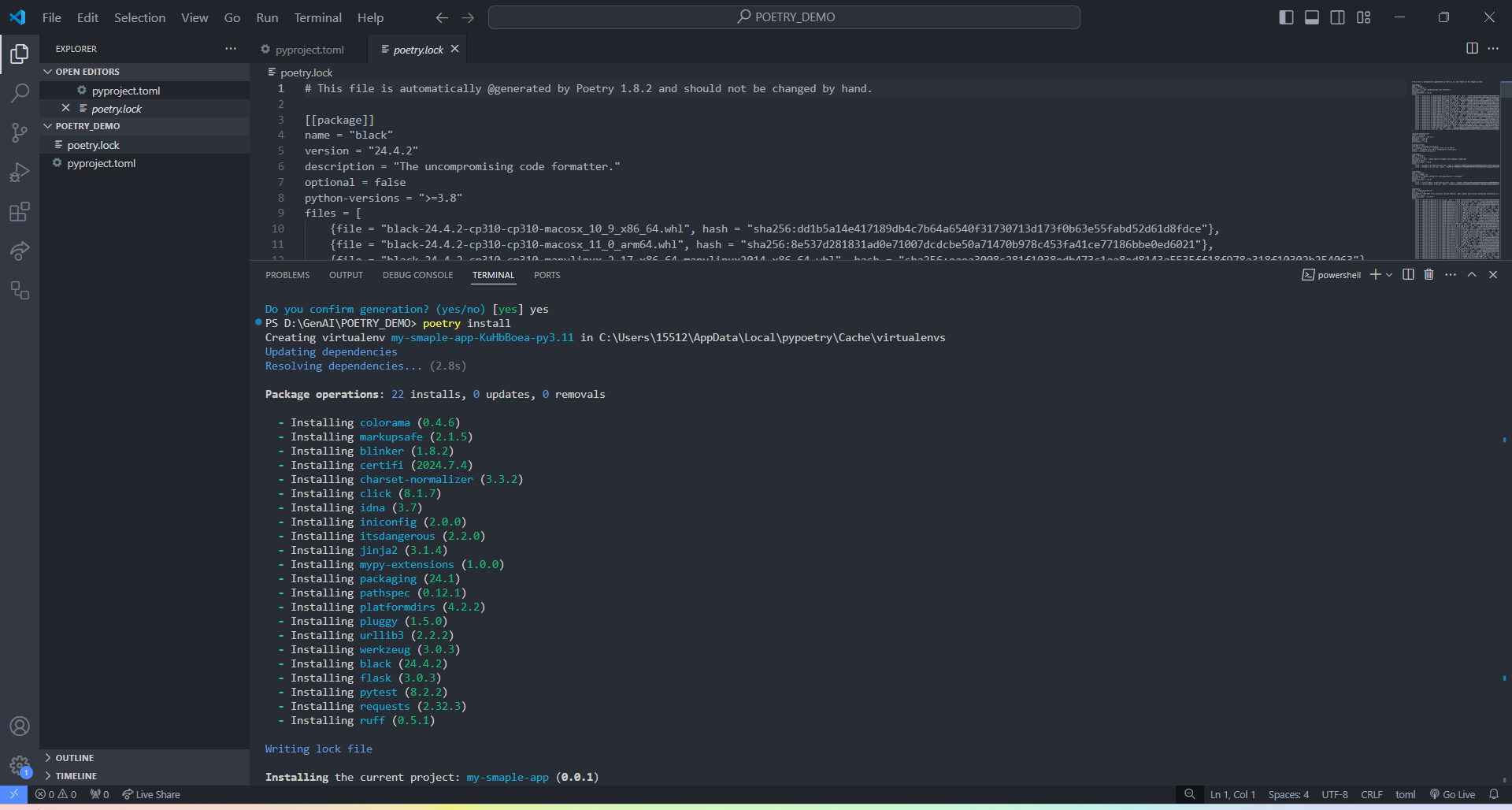Open Run and Debug view
The width and height of the screenshot is (1512, 810).
[x=20, y=173]
